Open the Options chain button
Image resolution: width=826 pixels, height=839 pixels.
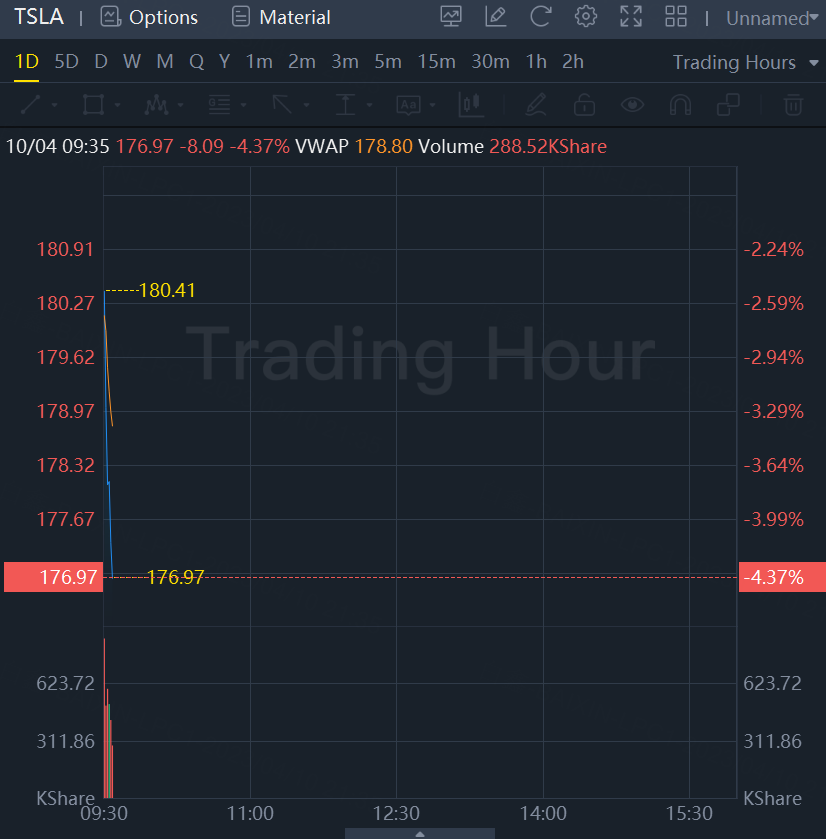click(x=150, y=17)
